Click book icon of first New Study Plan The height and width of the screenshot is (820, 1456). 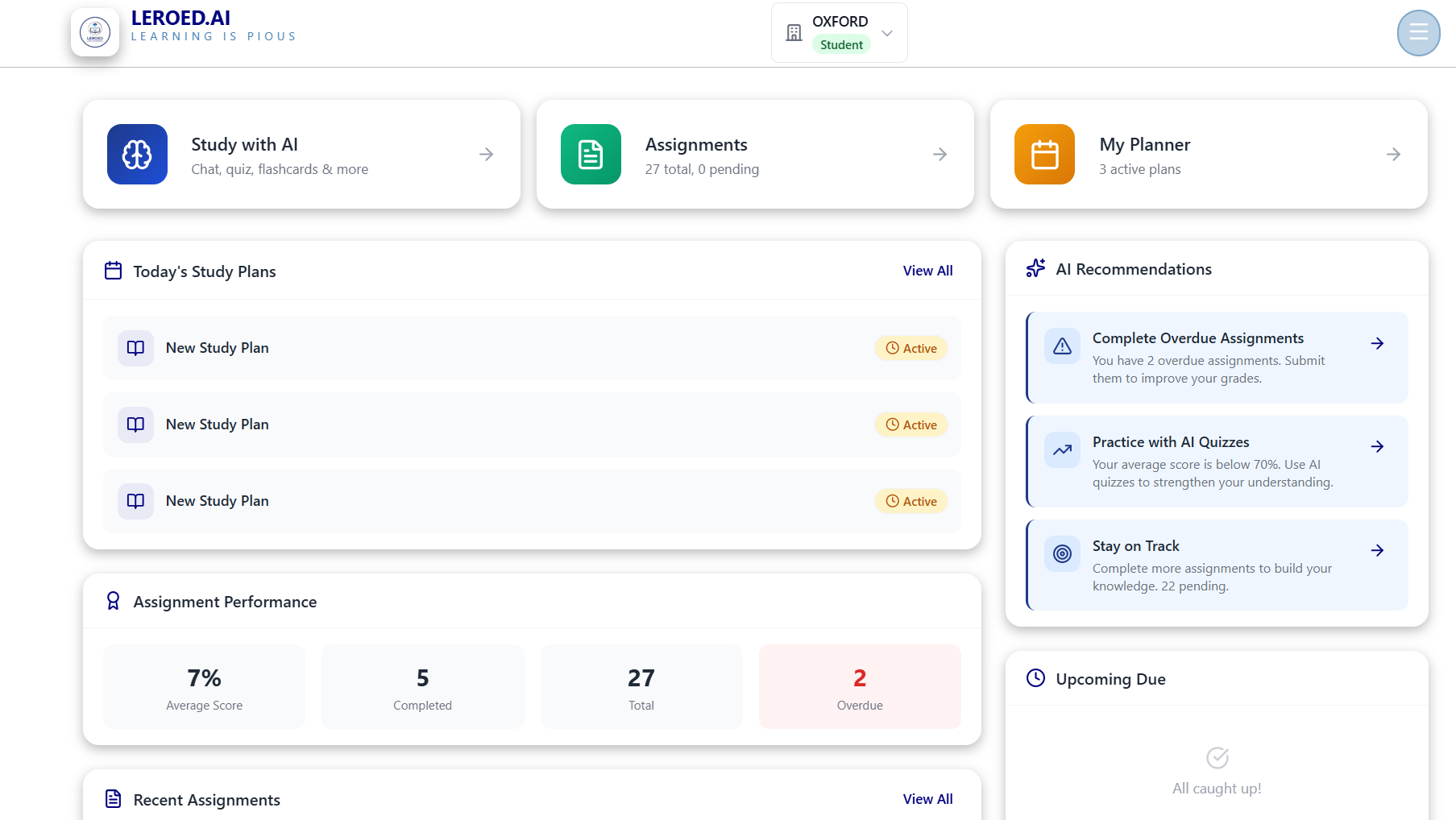(135, 348)
